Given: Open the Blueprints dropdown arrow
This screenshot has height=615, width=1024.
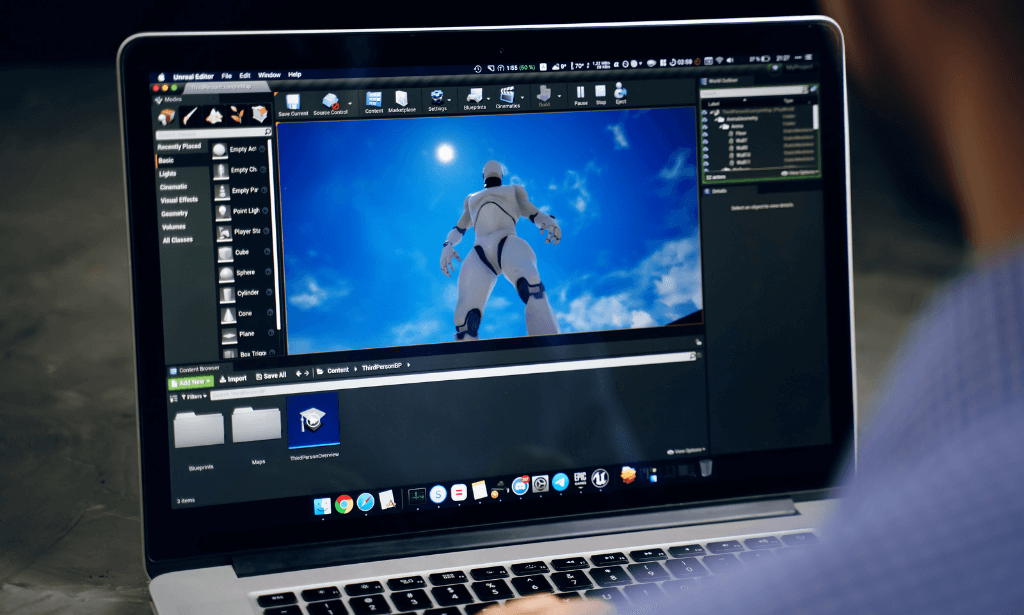Looking at the screenshot, I should pos(488,99).
